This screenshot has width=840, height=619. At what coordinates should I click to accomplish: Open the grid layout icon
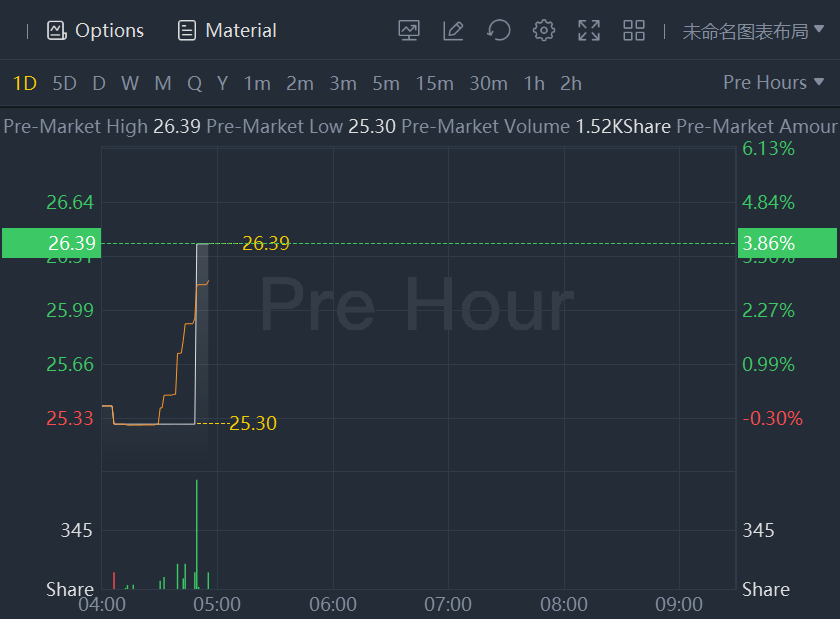(x=634, y=31)
